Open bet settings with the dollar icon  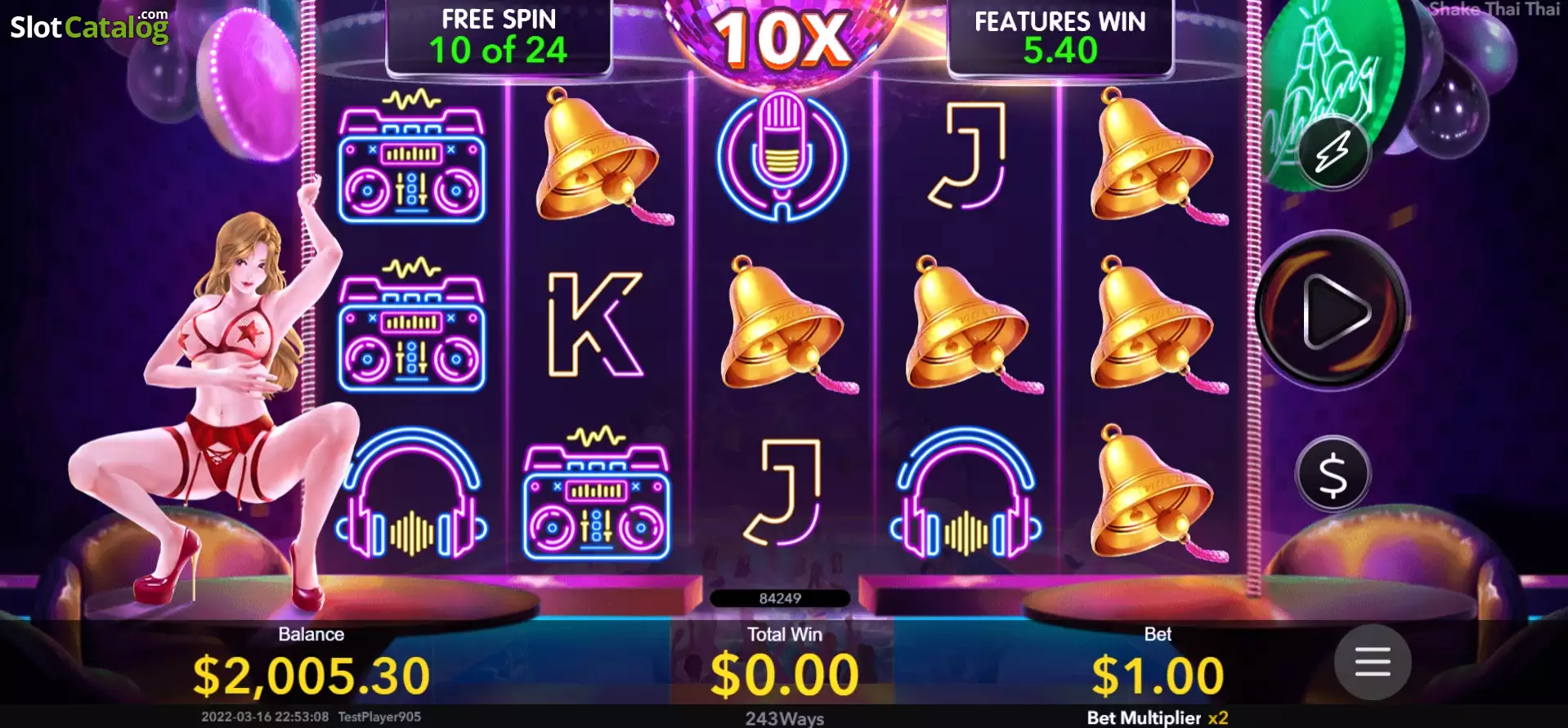(1333, 475)
